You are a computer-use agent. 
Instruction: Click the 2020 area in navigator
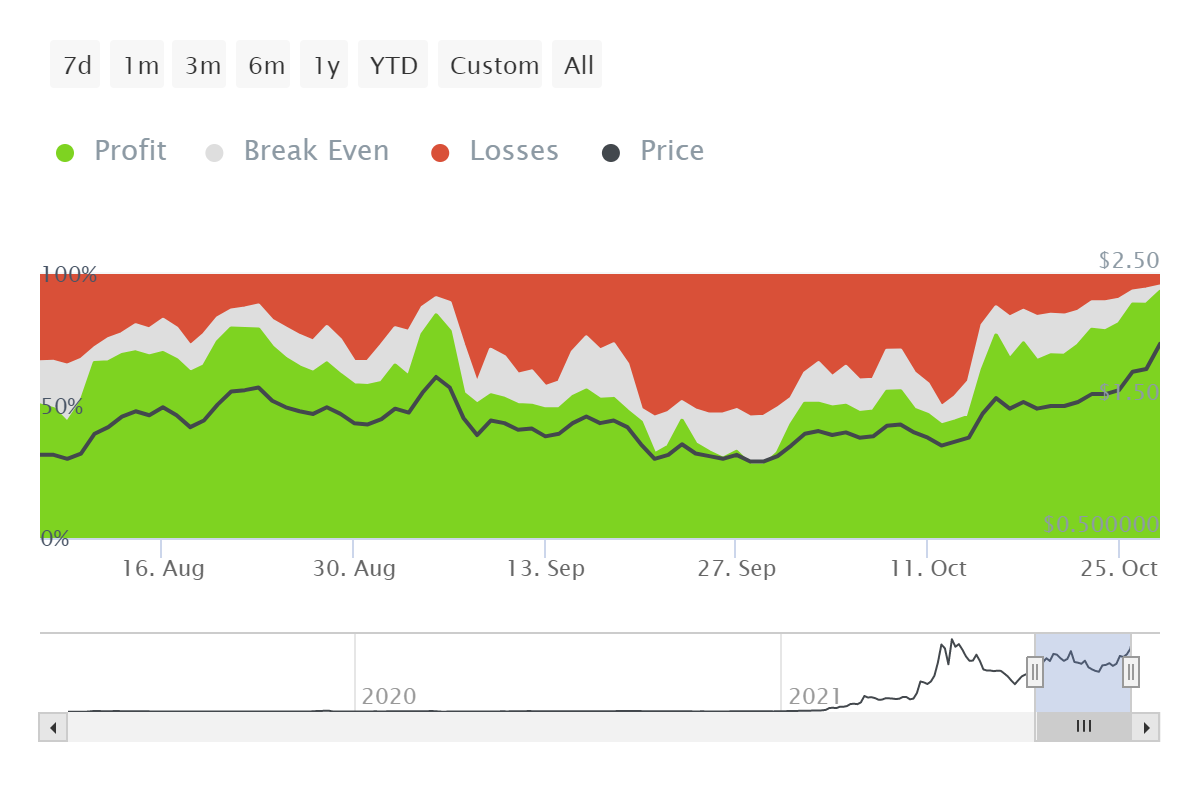(388, 695)
